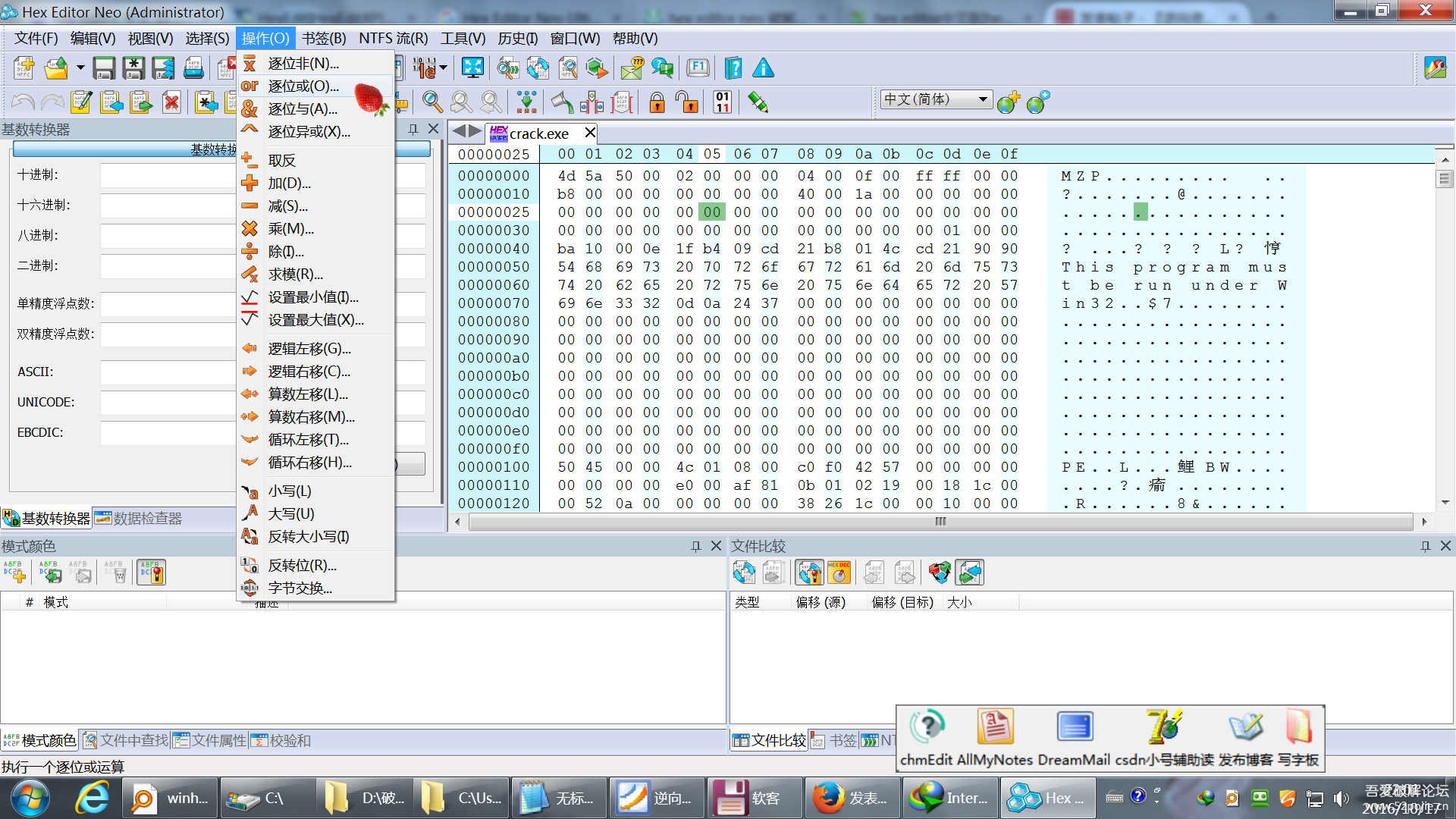The width and height of the screenshot is (1456, 819).
Task: Toggle the last compare toolbar sync icon
Action: (969, 573)
